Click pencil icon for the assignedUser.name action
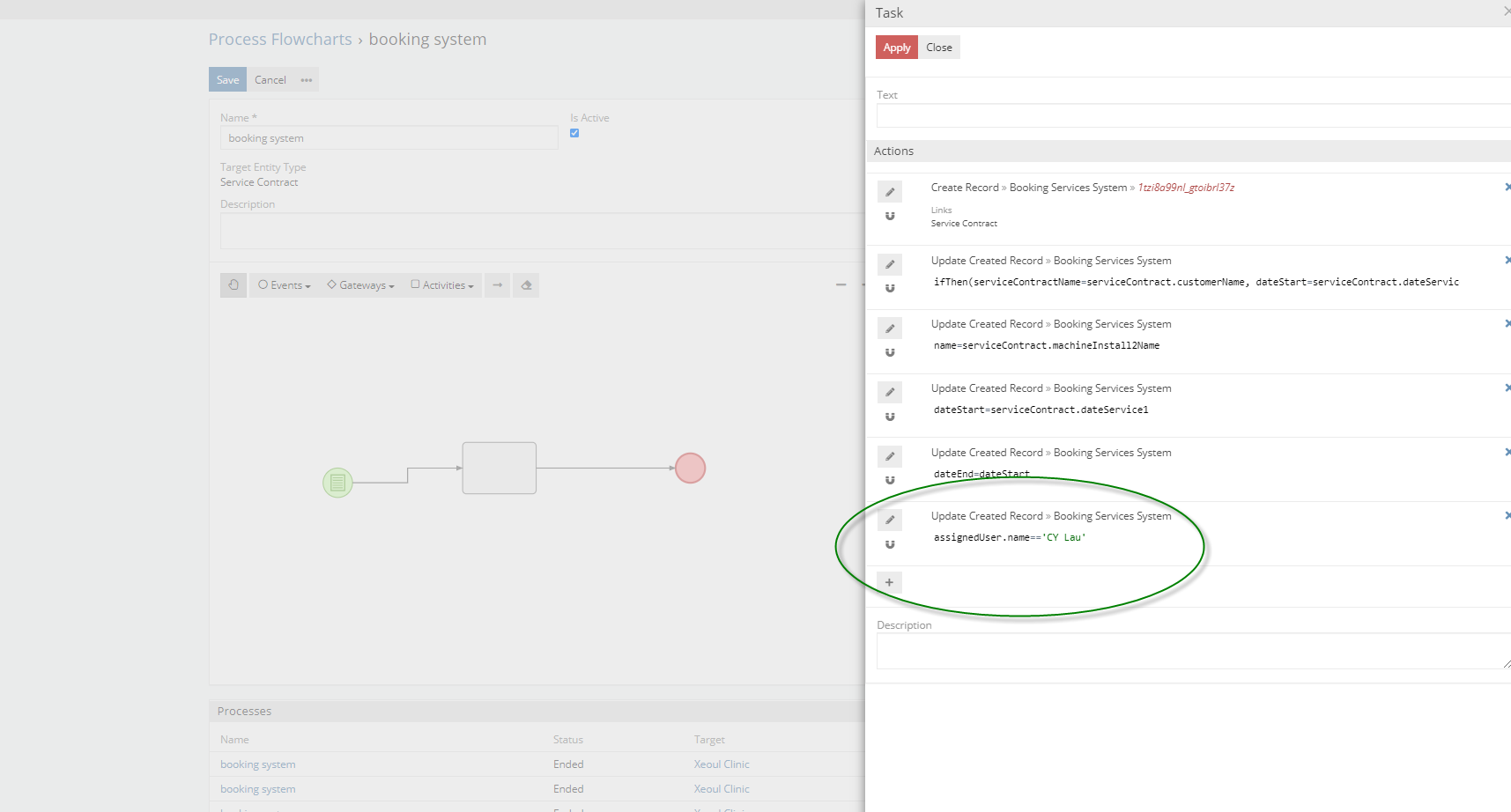This screenshot has height=812, width=1511. click(890, 520)
